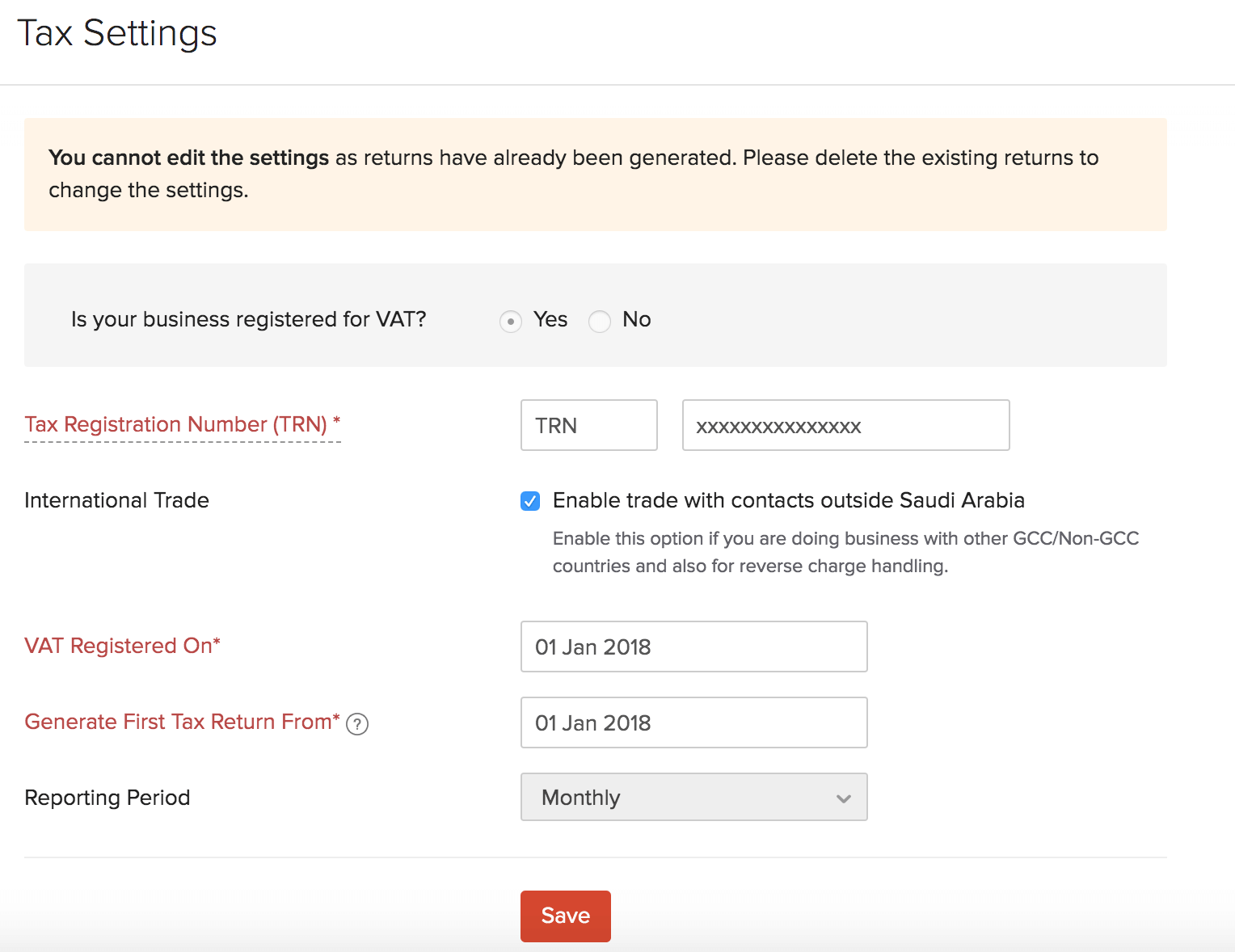Click the 'You cannot edit the settings' warning banner

[595, 174]
